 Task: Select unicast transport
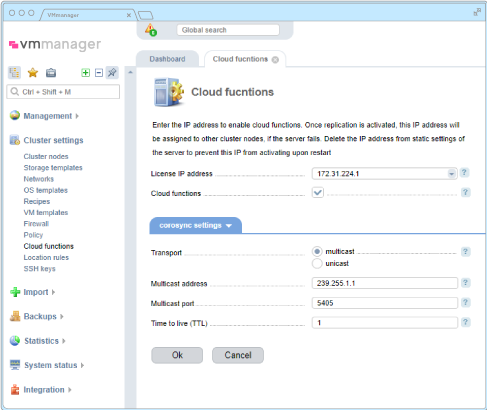pos(317,263)
